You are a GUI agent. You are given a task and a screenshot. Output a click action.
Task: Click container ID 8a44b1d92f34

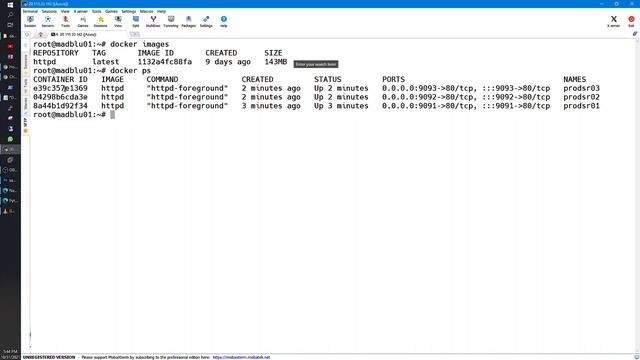pyautogui.click(x=60, y=106)
